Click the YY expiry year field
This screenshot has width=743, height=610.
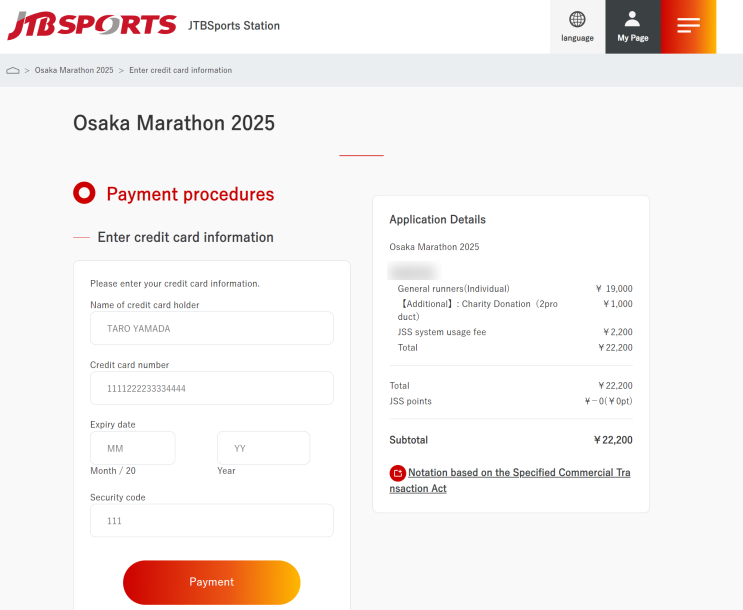tap(263, 448)
